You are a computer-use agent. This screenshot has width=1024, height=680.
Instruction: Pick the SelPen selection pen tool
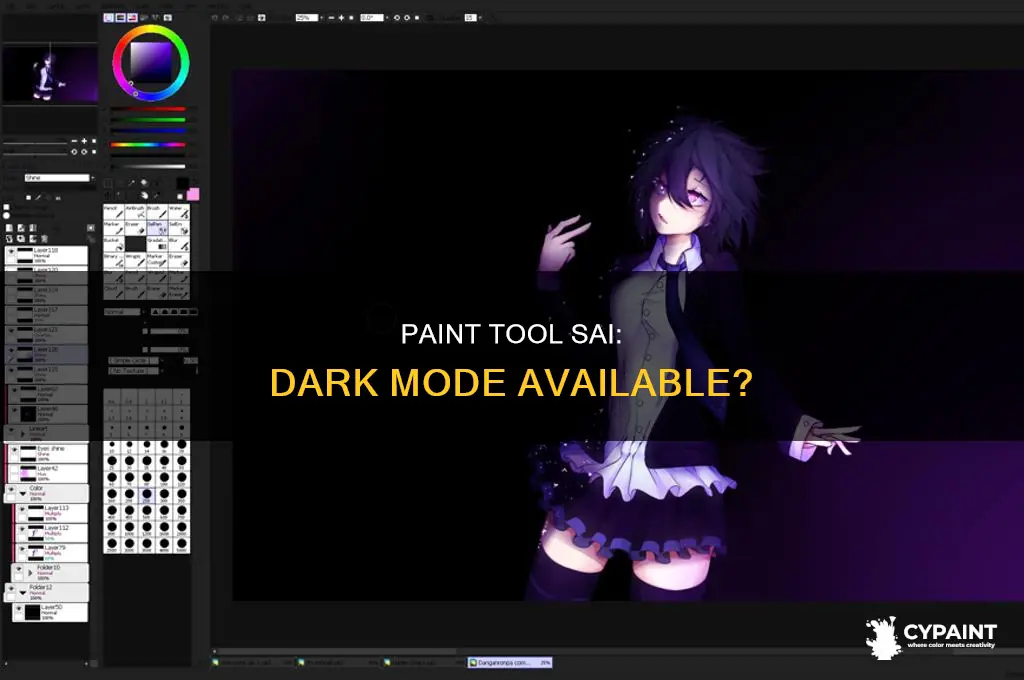[x=157, y=227]
